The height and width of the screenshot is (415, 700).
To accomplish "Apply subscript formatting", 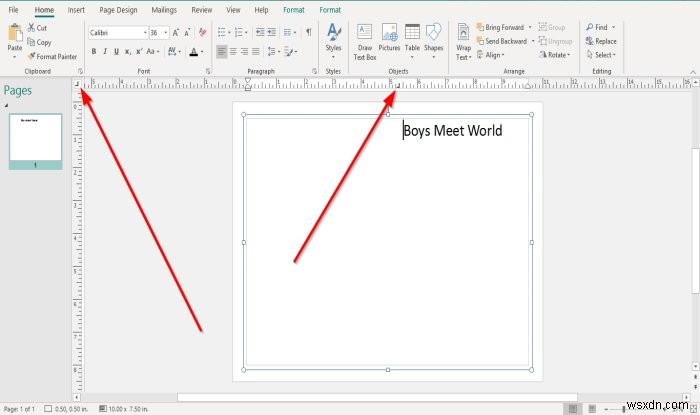I will 128,51.
